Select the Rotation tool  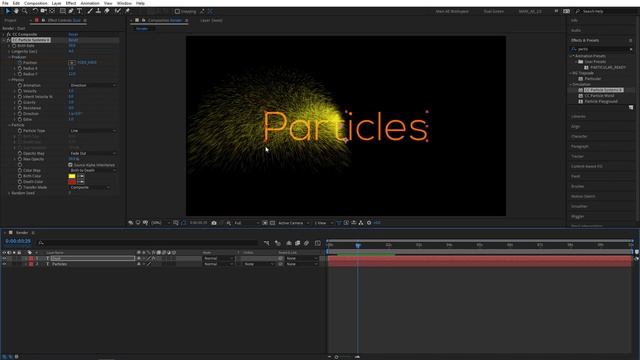coord(35,11)
